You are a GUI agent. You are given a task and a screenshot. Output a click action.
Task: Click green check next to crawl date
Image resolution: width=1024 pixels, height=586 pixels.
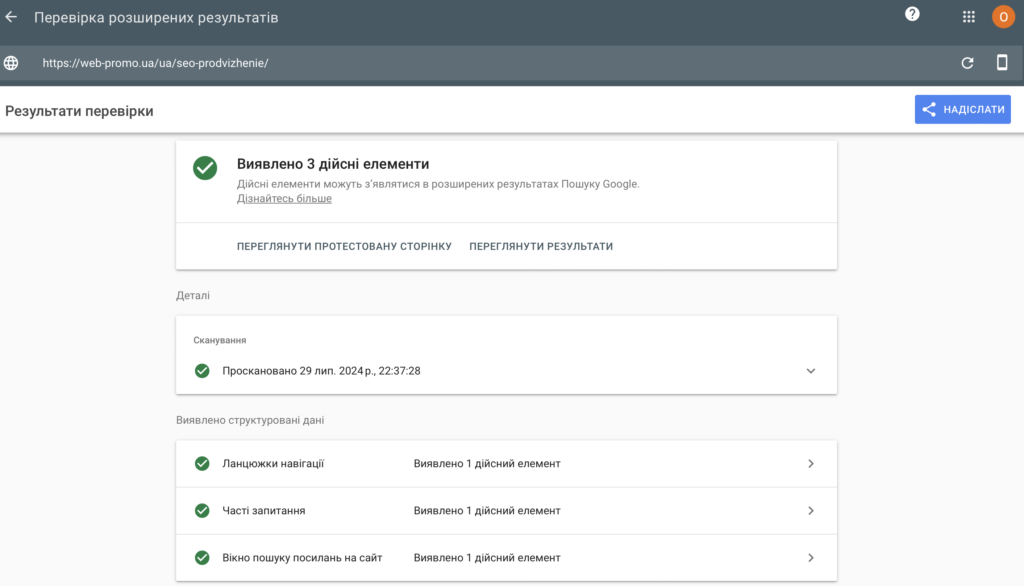202,371
